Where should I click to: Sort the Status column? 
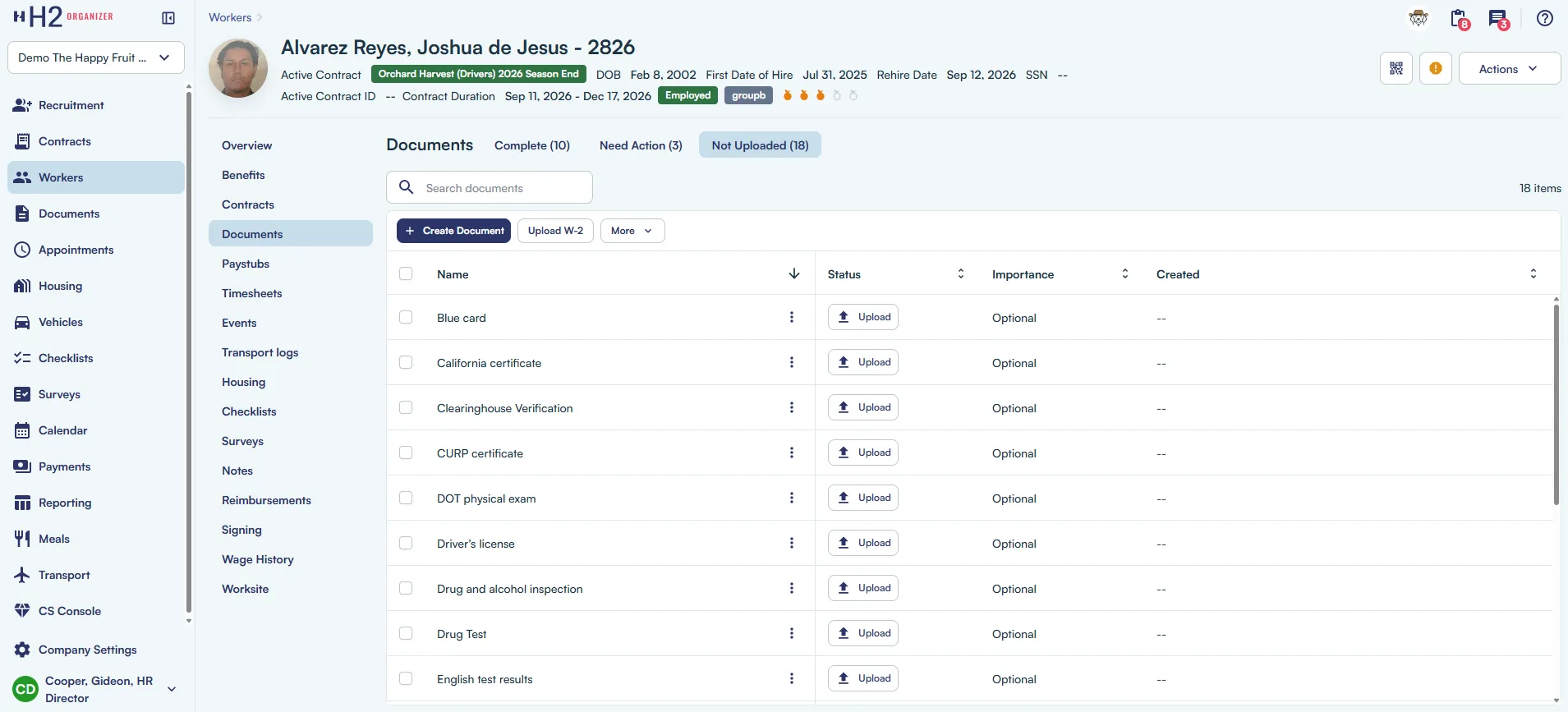[x=961, y=273]
